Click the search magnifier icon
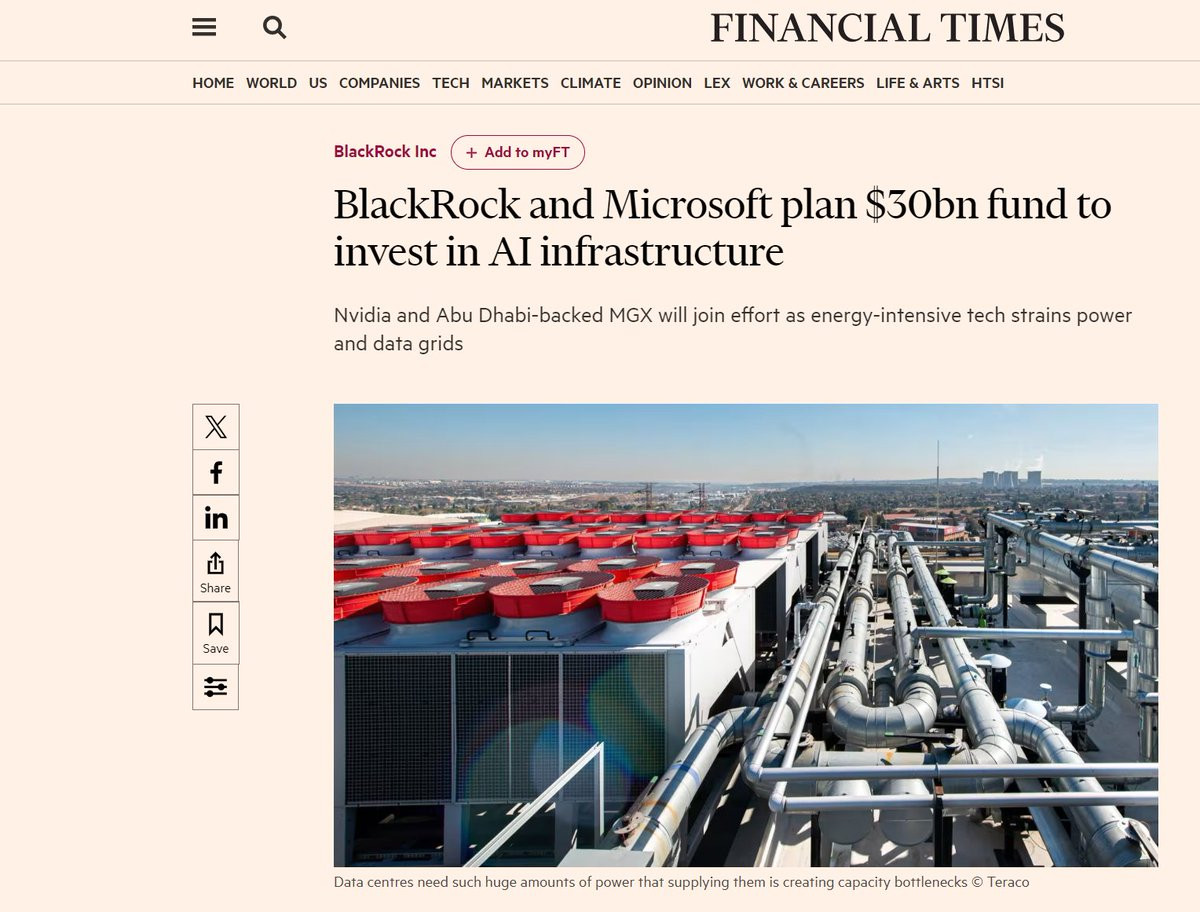Image resolution: width=1200 pixels, height=912 pixels. tap(275, 28)
